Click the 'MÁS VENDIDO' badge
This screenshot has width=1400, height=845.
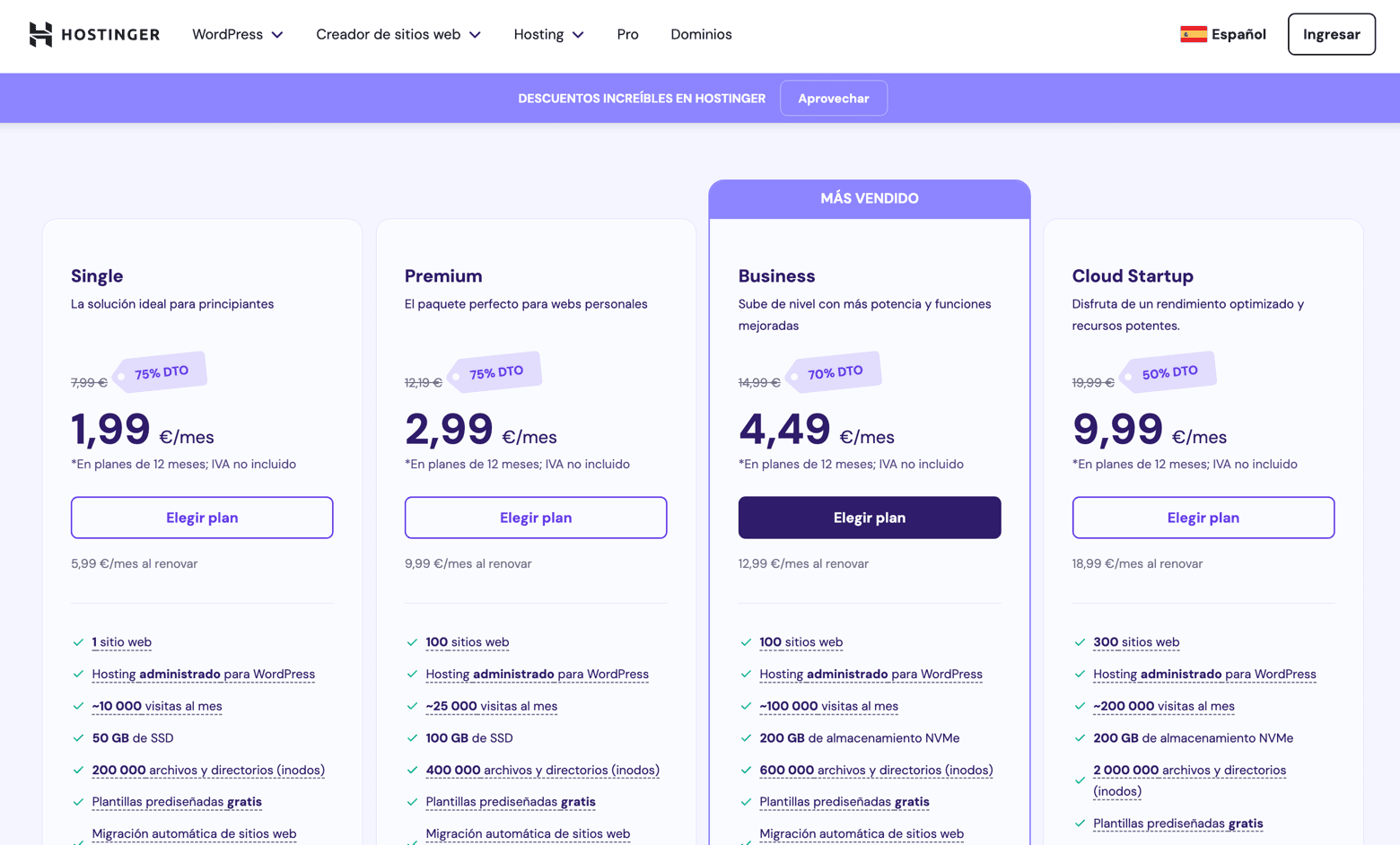(870, 198)
